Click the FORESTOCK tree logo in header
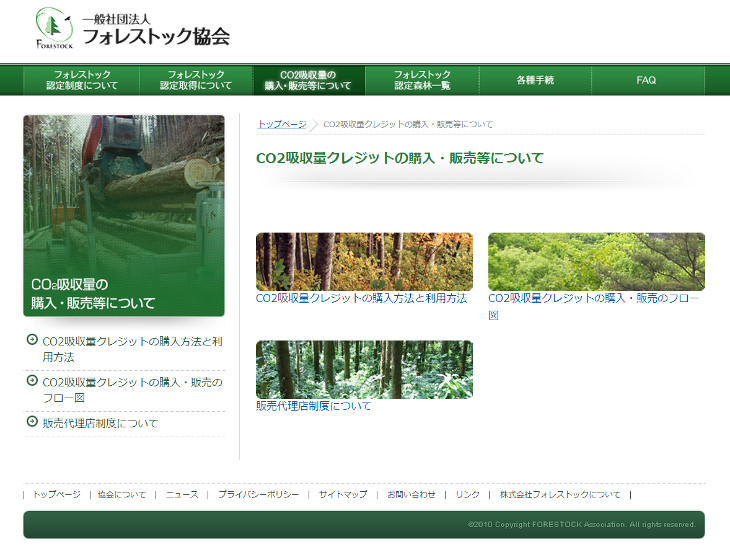Viewport: 730px width, 552px height. (54, 29)
